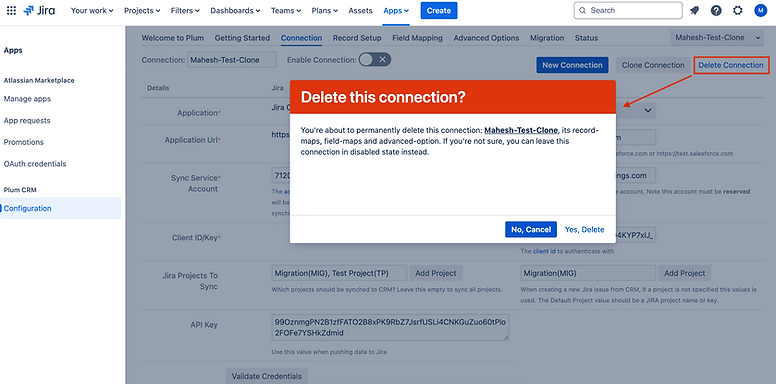Click the Validate Credentials button

coord(267,376)
